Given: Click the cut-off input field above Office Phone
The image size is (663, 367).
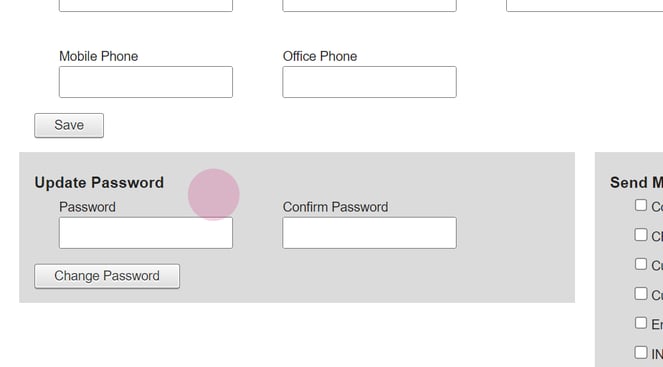Looking at the screenshot, I should point(370,5).
